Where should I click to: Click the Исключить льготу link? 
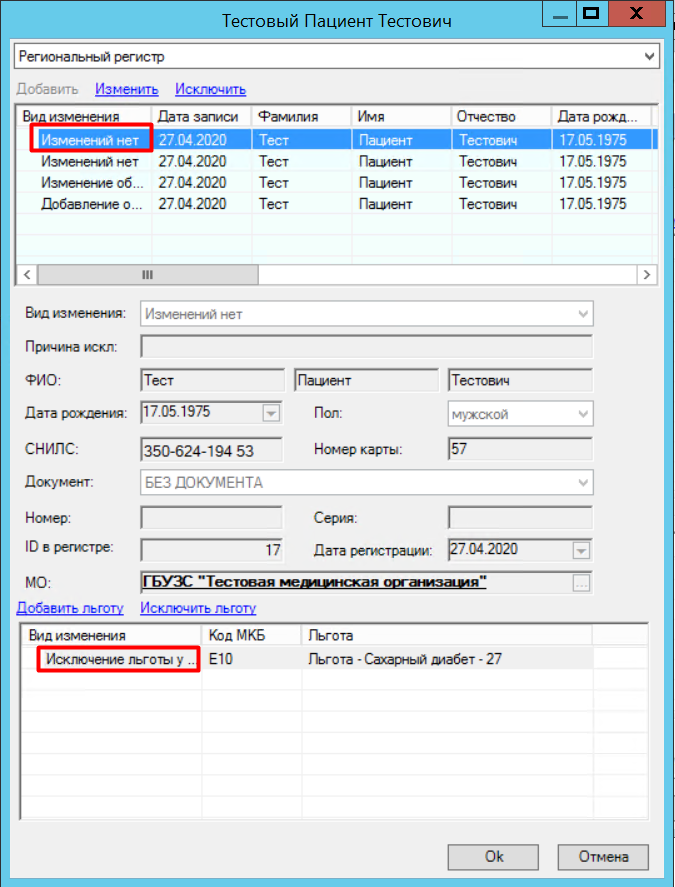(198, 608)
